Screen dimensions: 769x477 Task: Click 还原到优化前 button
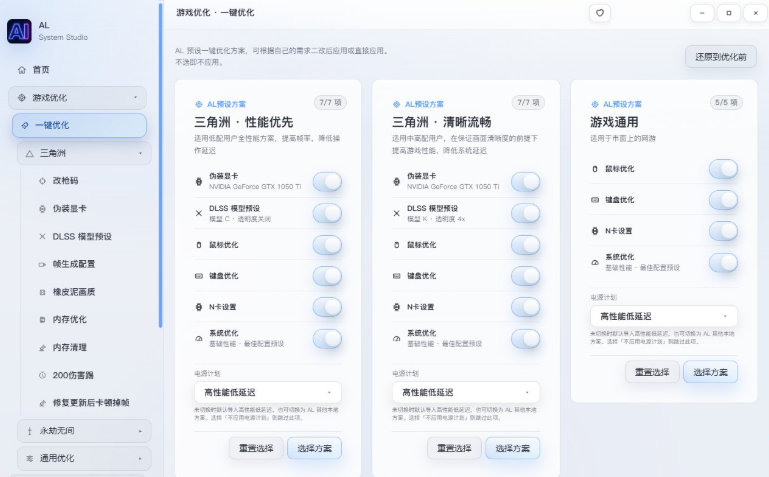[x=720, y=57]
